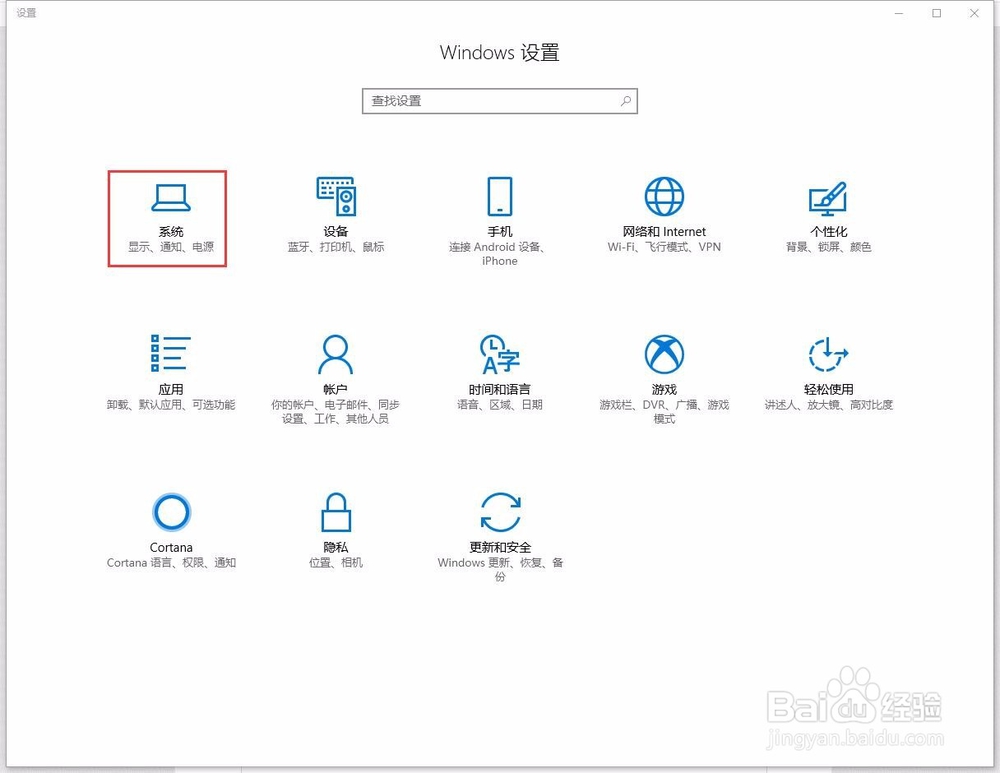Click the 手机 label
This screenshot has width=1000, height=773.
pos(500,232)
